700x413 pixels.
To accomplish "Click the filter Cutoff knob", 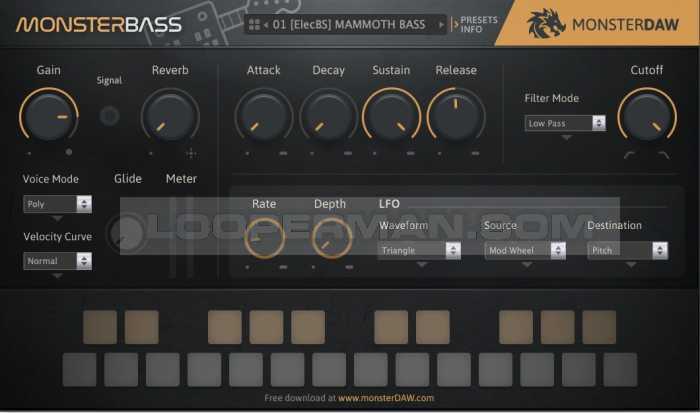I will tap(646, 116).
